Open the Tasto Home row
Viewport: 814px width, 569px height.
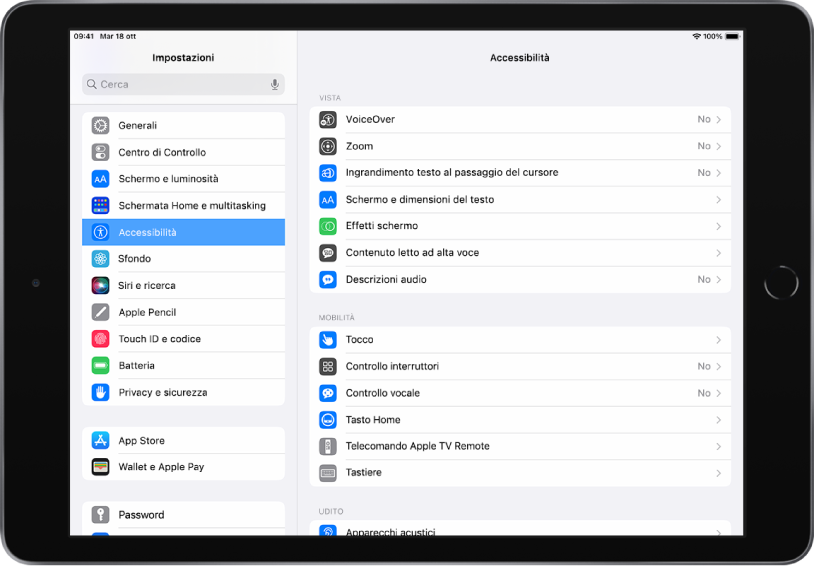pos(520,419)
